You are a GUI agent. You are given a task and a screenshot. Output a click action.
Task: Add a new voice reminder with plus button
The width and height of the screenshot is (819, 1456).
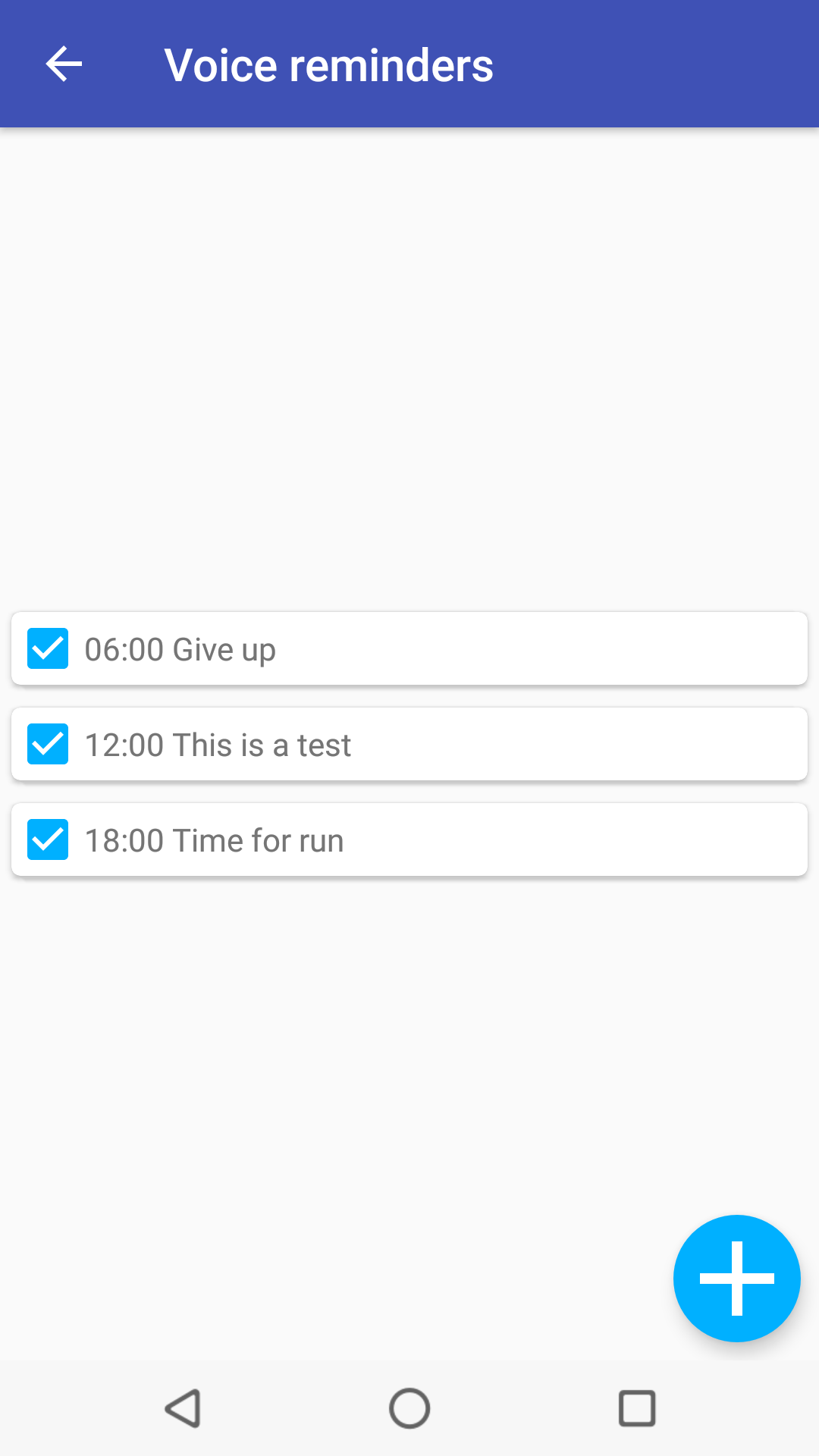pyautogui.click(x=736, y=1278)
